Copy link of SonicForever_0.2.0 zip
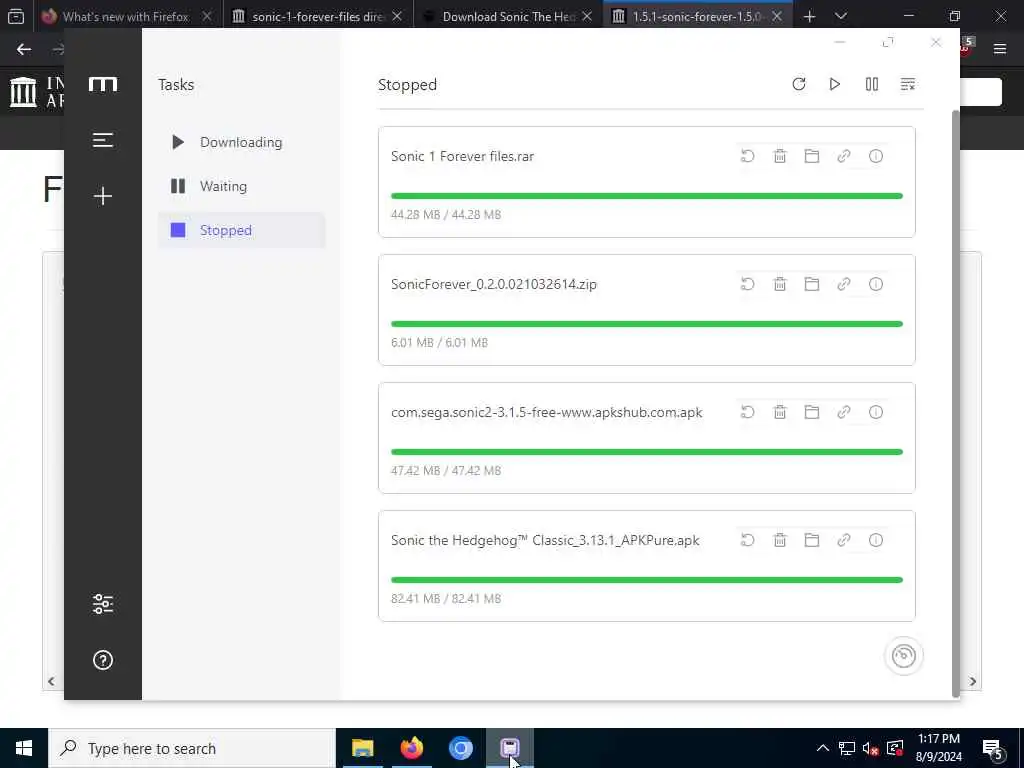Screen dimensions: 1024x768 pyautogui.click(x=844, y=284)
